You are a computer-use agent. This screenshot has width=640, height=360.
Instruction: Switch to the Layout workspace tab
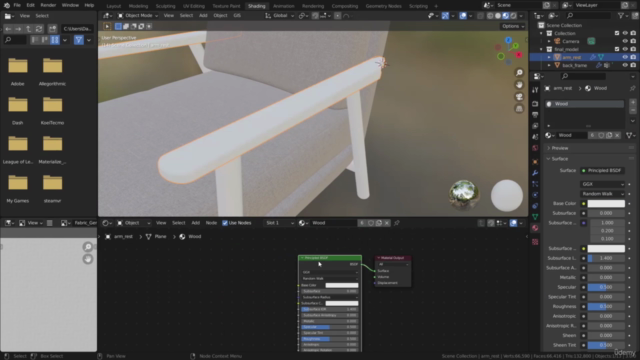(113, 6)
